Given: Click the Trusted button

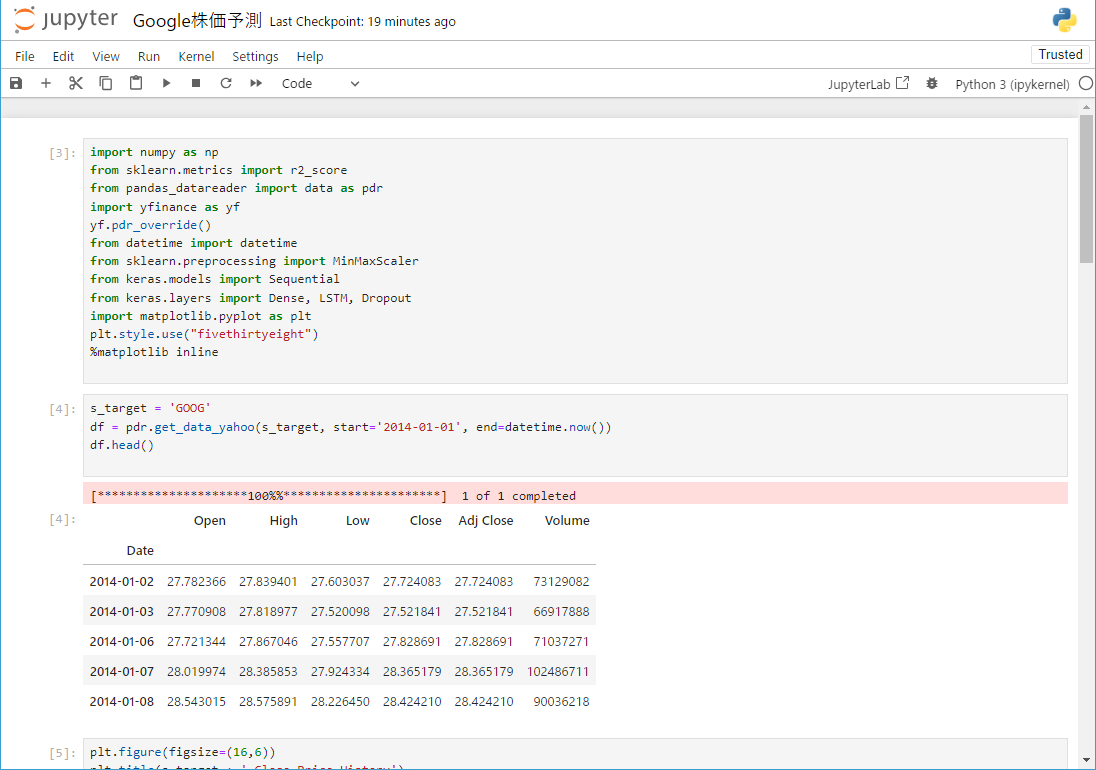Looking at the screenshot, I should click(x=1060, y=55).
